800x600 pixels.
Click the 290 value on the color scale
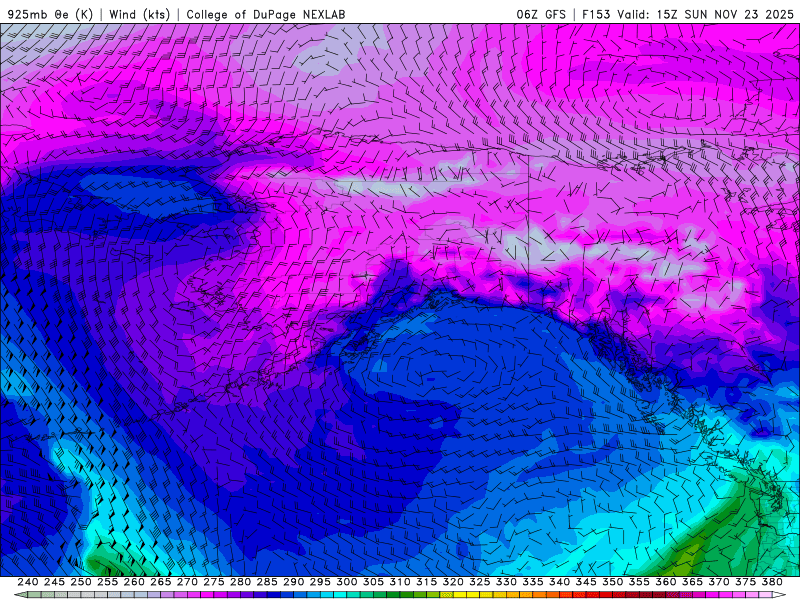(293, 582)
